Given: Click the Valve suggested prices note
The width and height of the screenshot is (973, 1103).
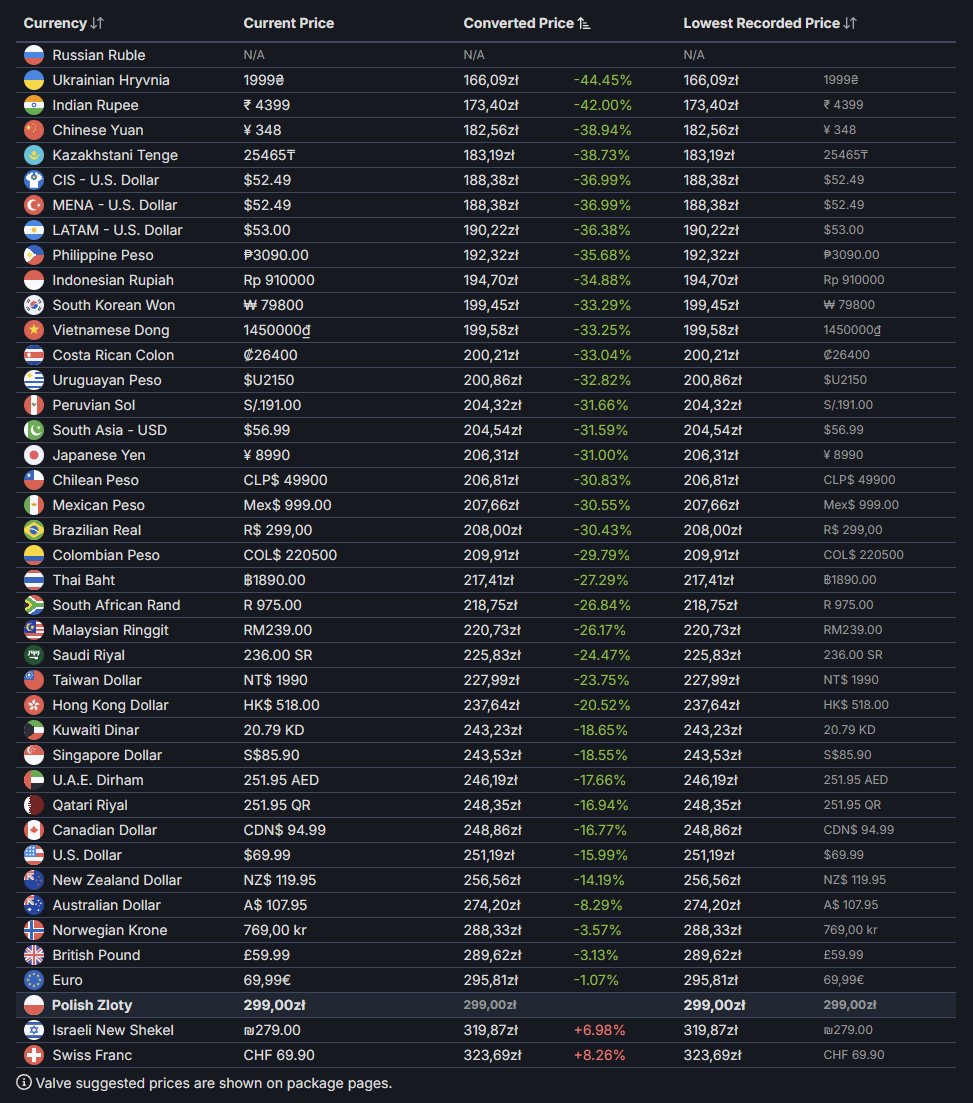Looking at the screenshot, I should [x=214, y=1083].
